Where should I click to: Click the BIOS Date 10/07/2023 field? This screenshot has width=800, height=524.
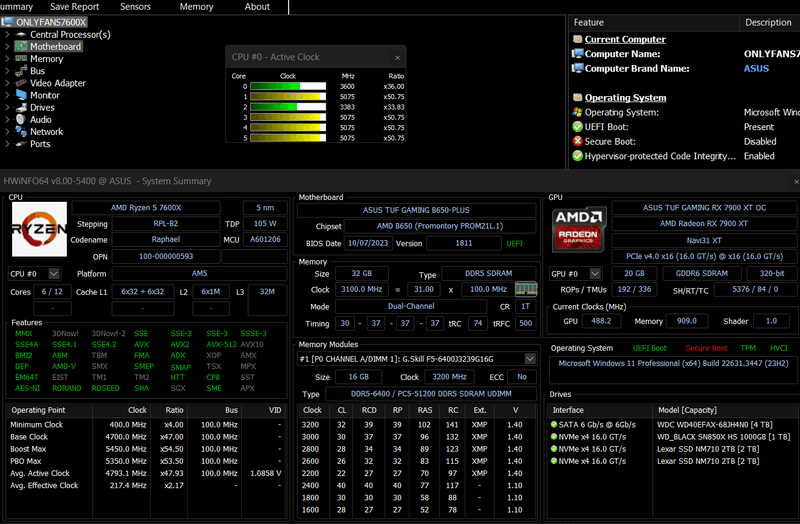click(367, 243)
